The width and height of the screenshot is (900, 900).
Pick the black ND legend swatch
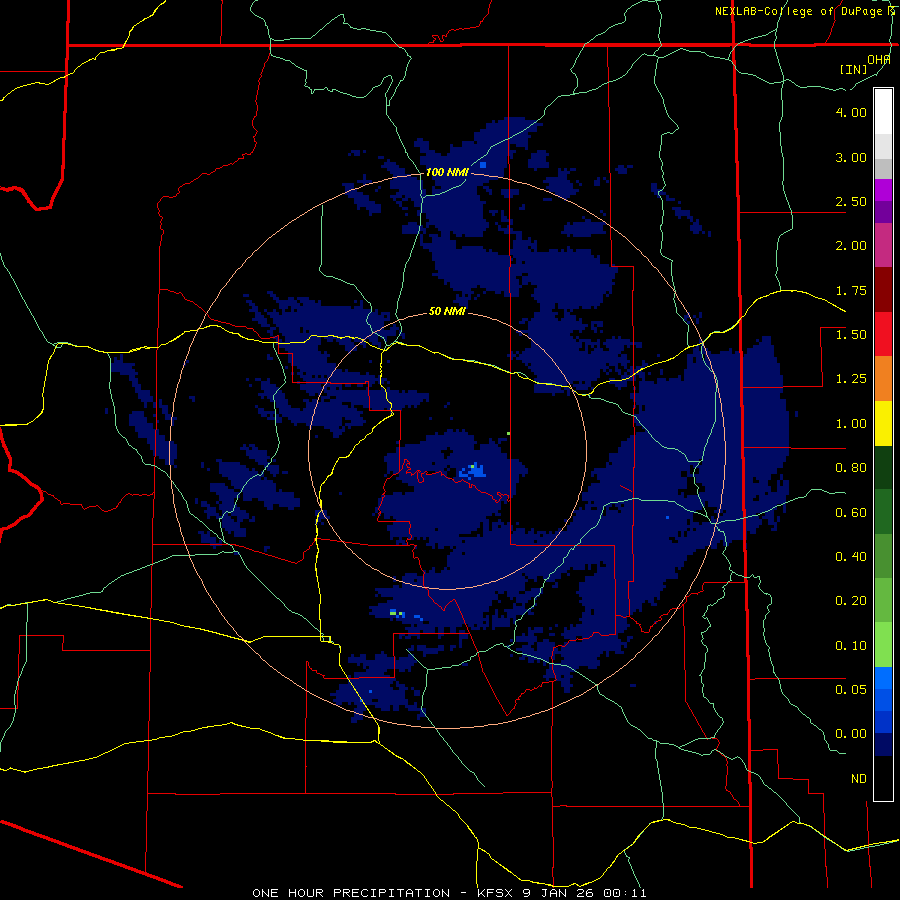click(x=883, y=778)
